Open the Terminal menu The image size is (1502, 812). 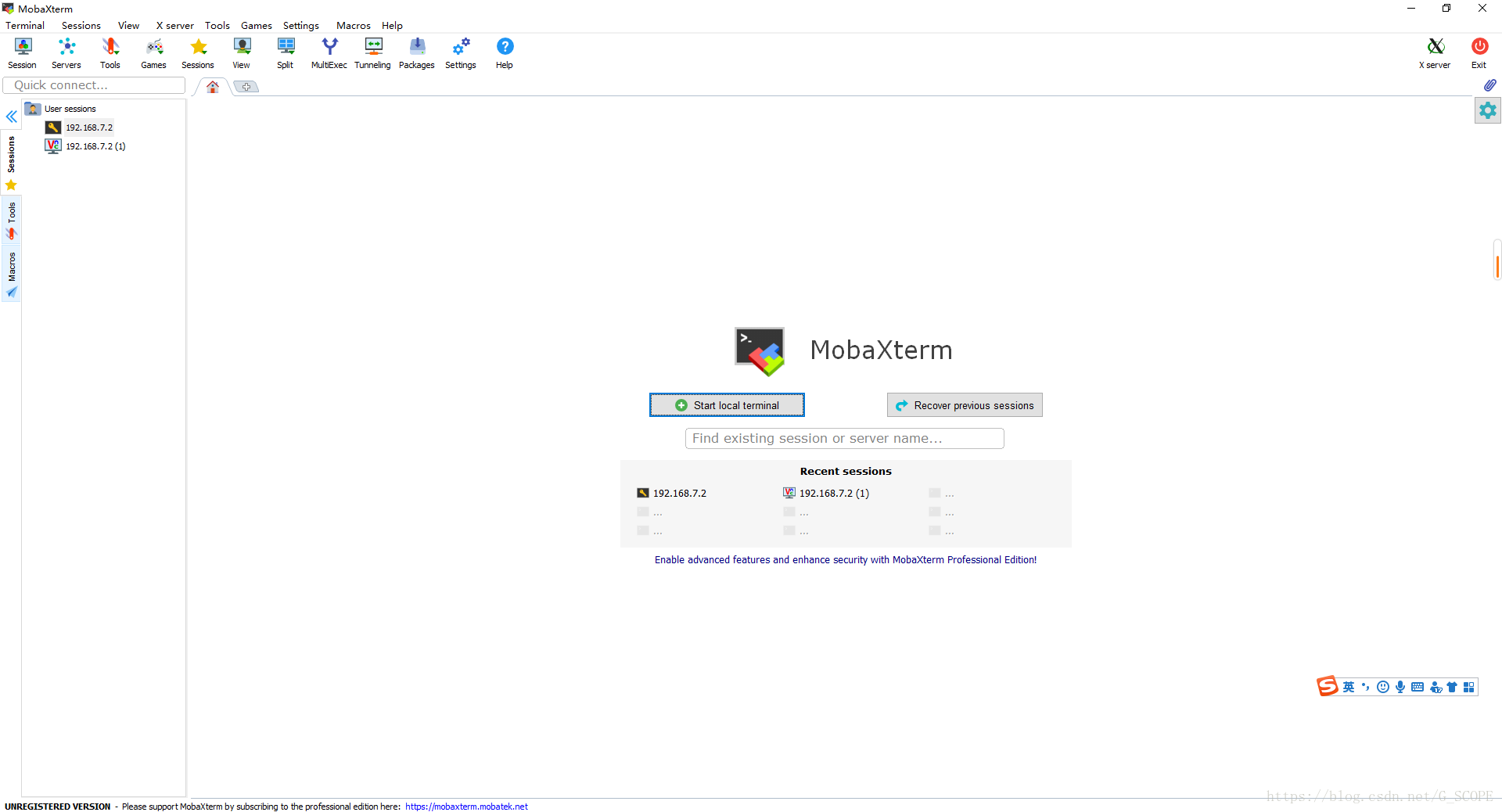pos(25,25)
